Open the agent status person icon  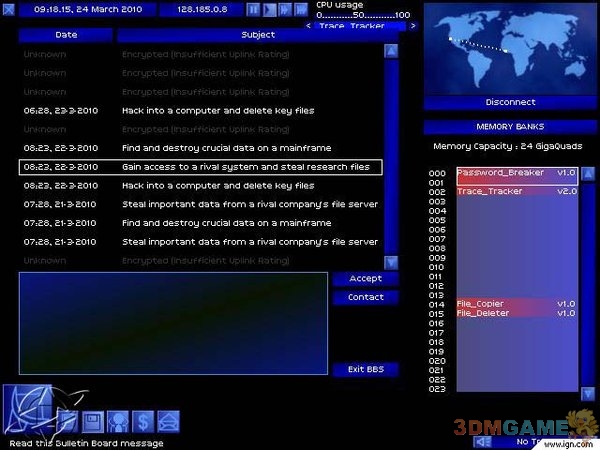[117, 421]
